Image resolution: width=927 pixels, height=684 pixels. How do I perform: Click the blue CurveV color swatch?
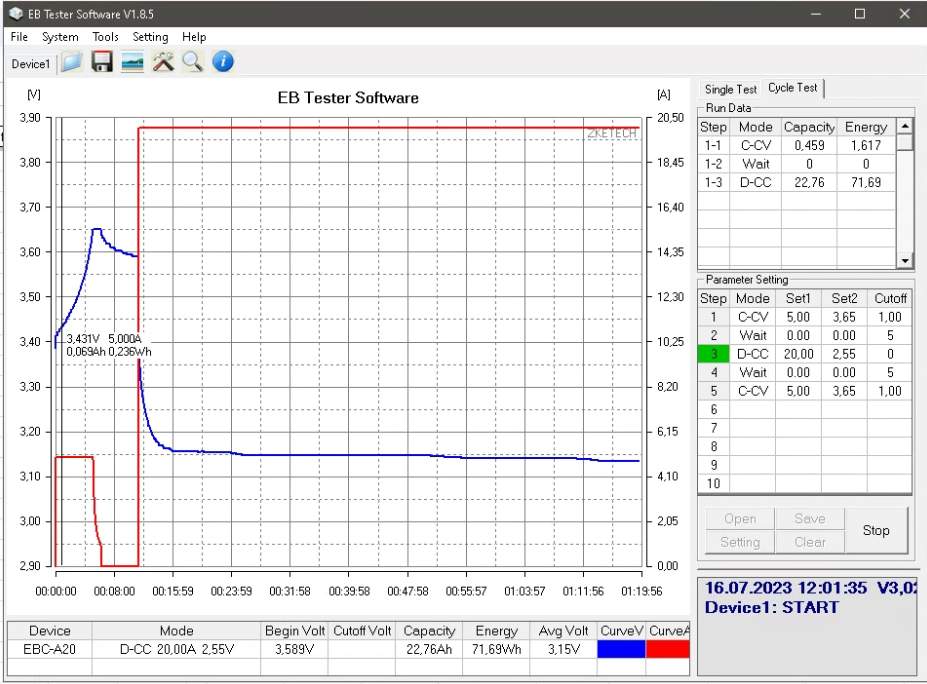click(621, 649)
